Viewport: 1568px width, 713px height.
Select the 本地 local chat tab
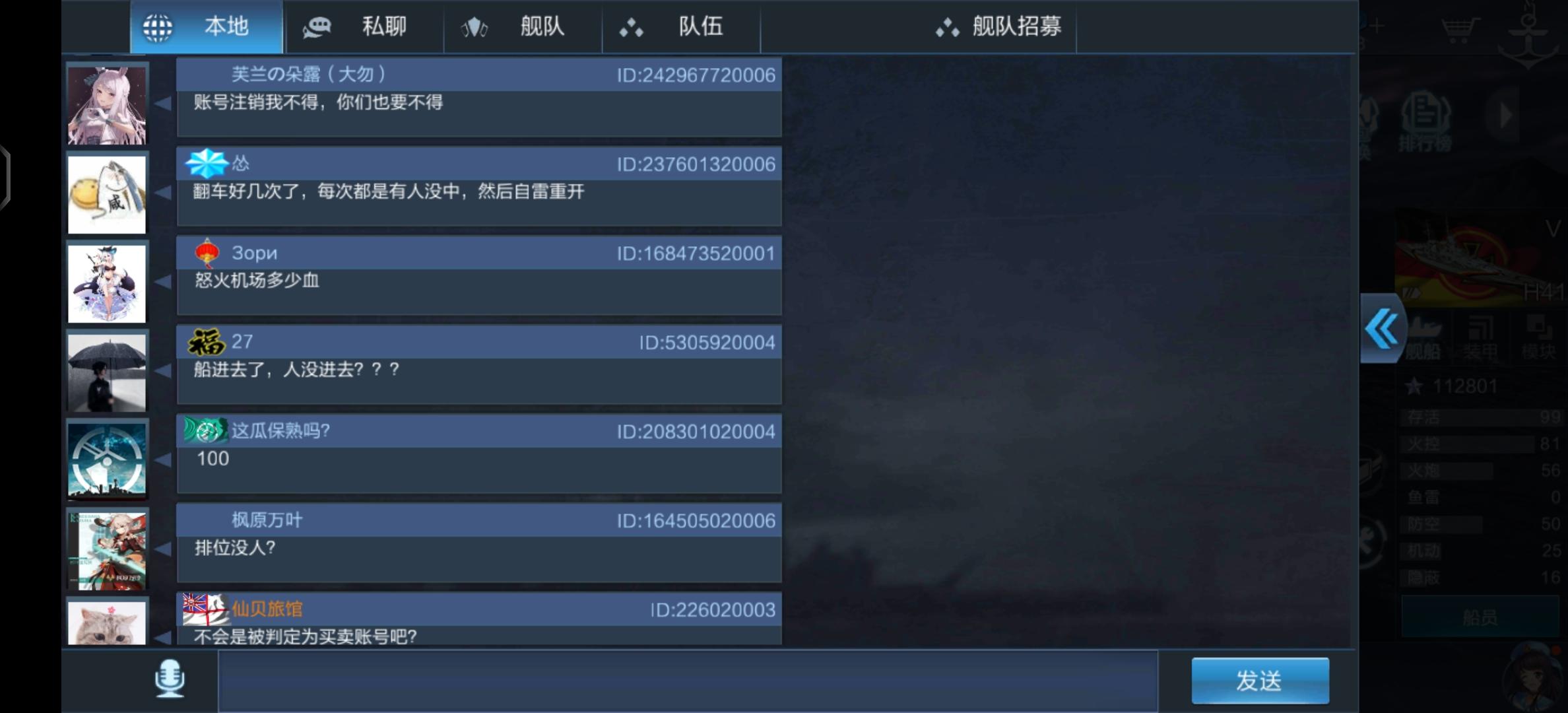pyautogui.click(x=207, y=26)
